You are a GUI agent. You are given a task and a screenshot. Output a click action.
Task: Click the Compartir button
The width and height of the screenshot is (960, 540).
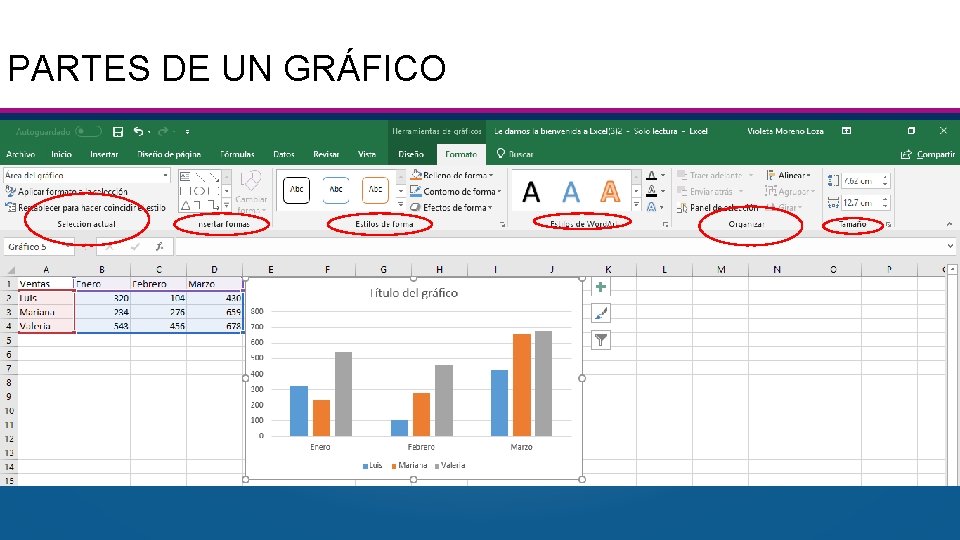click(928, 154)
